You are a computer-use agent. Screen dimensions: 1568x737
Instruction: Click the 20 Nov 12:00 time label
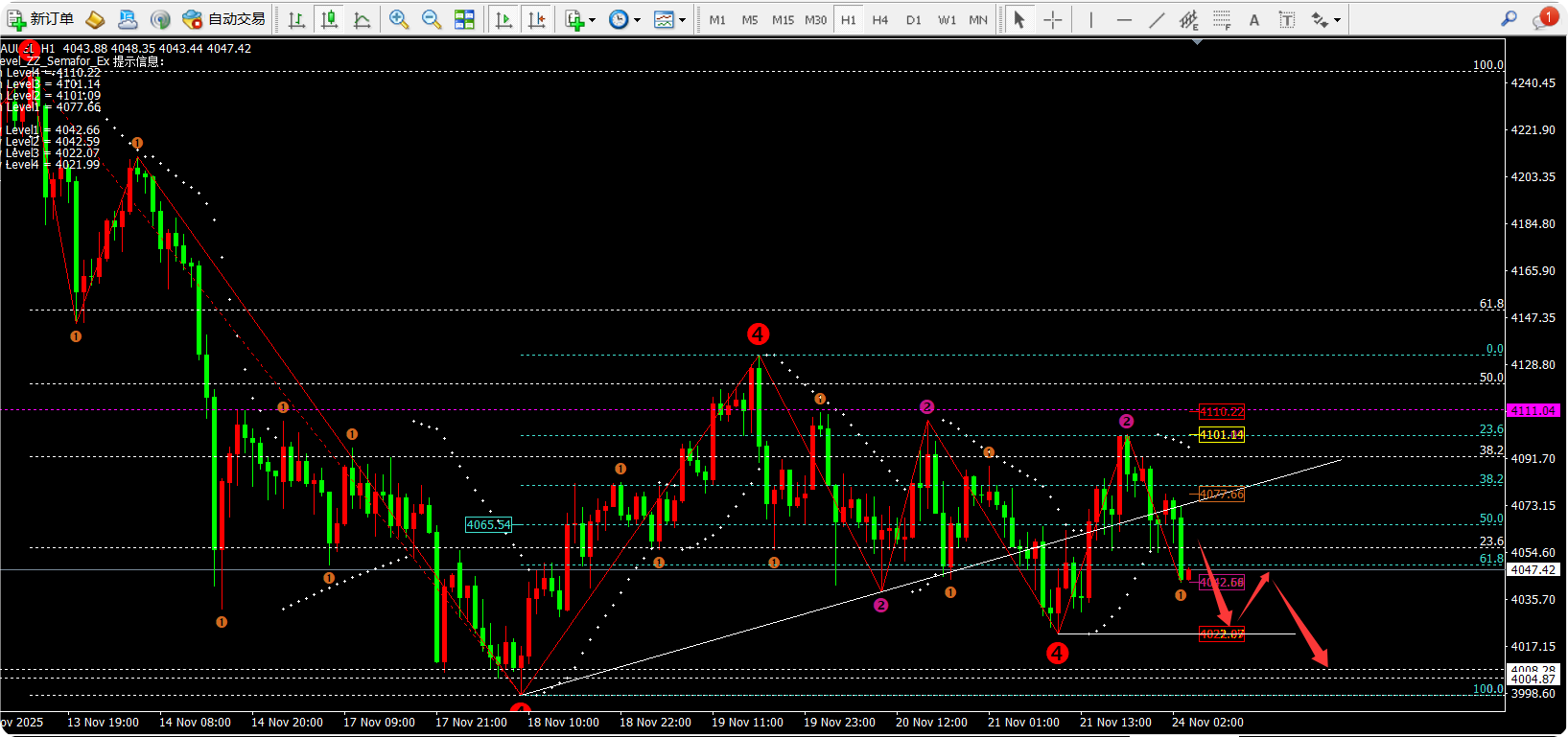coord(931,723)
